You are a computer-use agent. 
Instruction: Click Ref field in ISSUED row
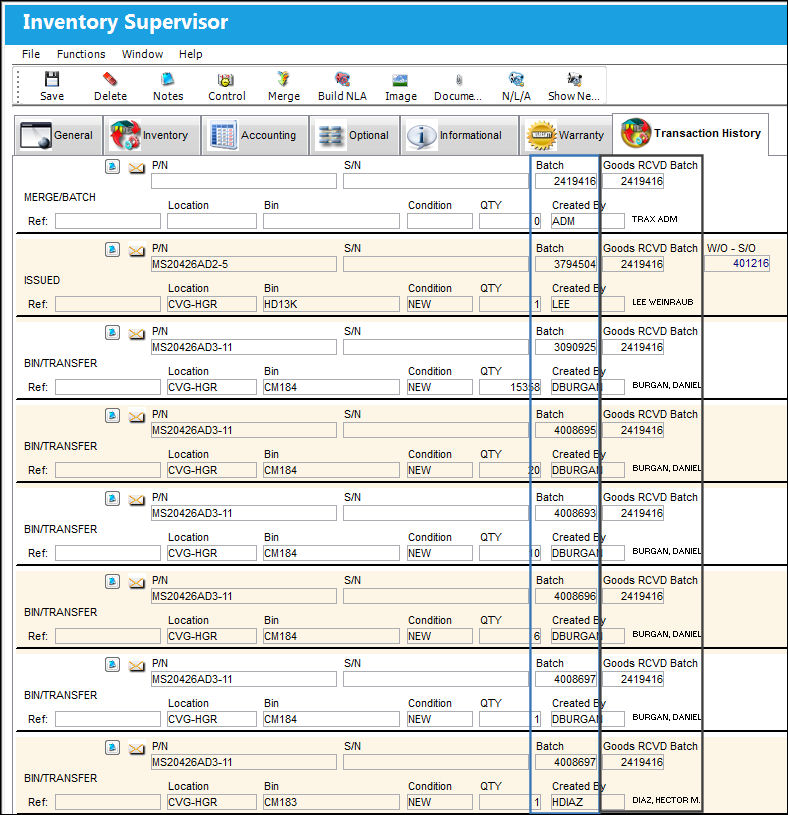[108, 304]
